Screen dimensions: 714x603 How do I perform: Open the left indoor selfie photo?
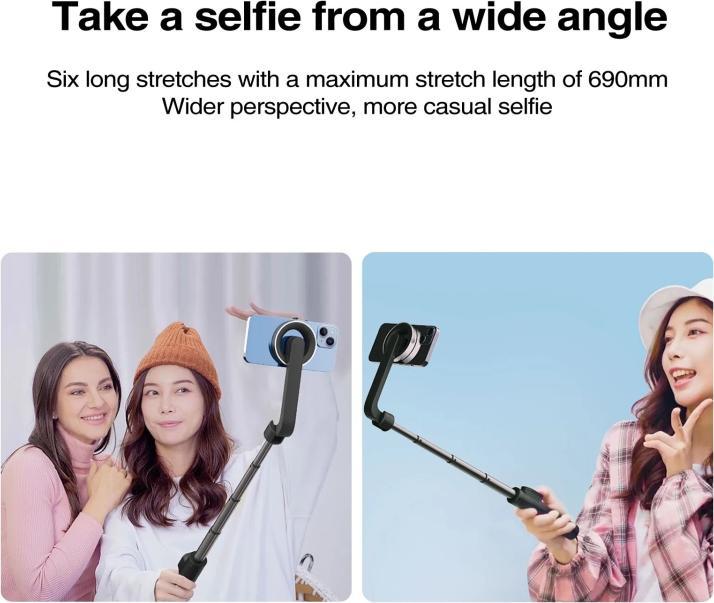pos(176,427)
